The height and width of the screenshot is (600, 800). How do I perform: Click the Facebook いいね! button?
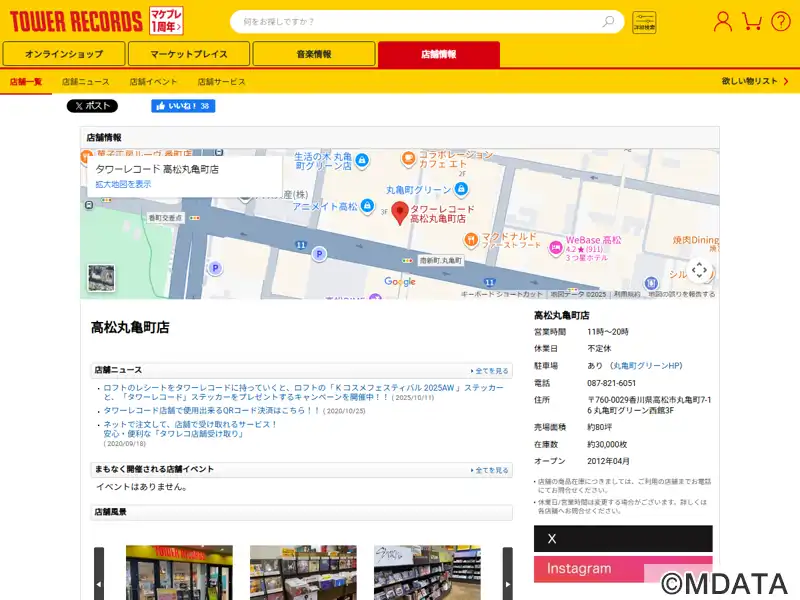pyautogui.click(x=183, y=106)
